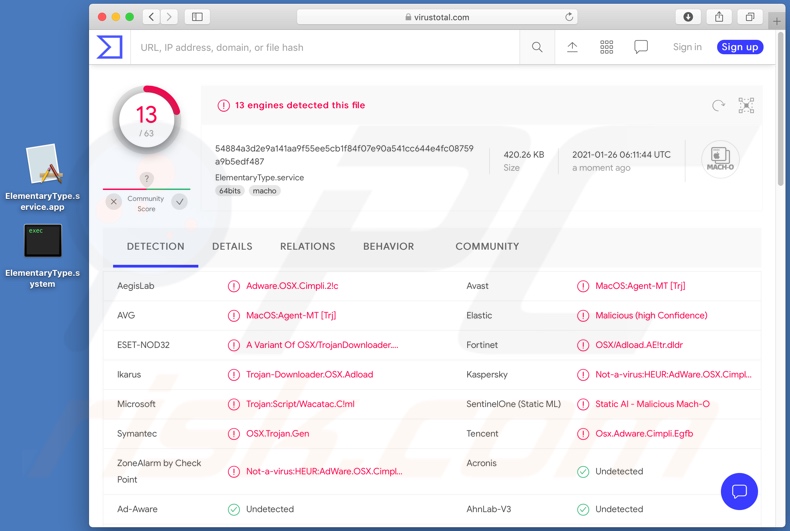Click the community score question mark icon
This screenshot has width=790, height=531.
(x=147, y=179)
